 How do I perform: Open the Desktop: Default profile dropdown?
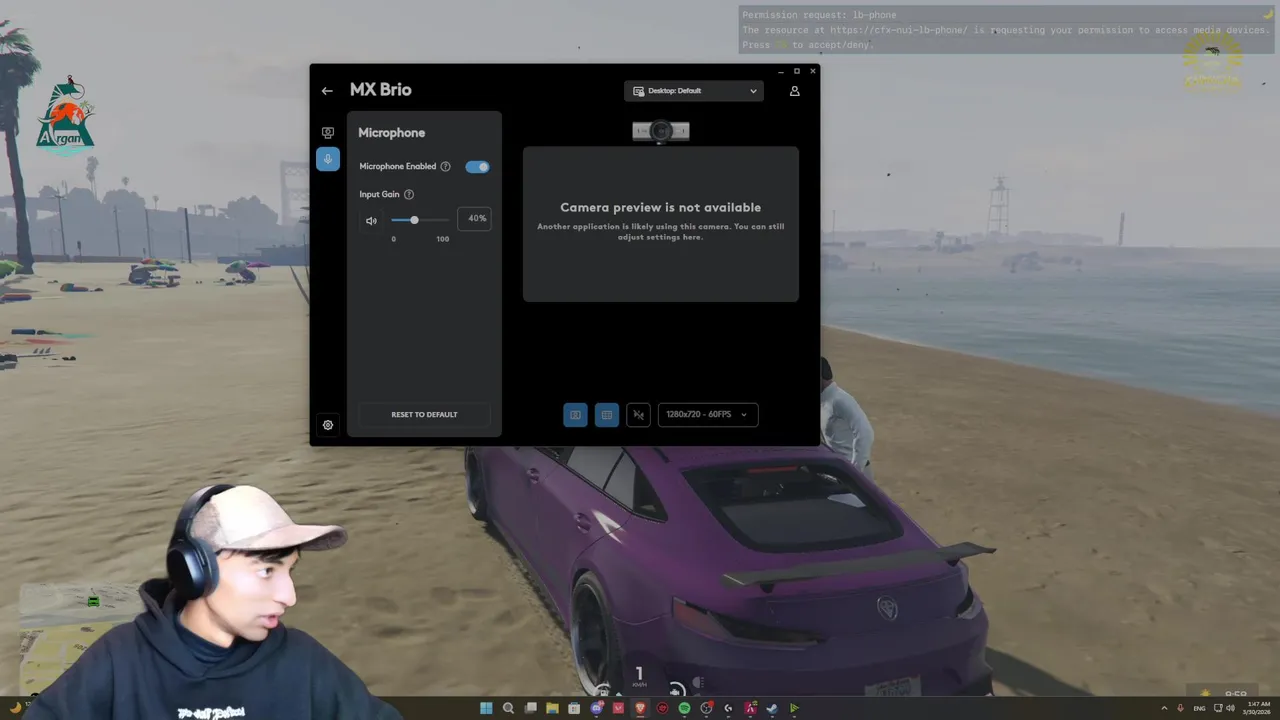[694, 91]
